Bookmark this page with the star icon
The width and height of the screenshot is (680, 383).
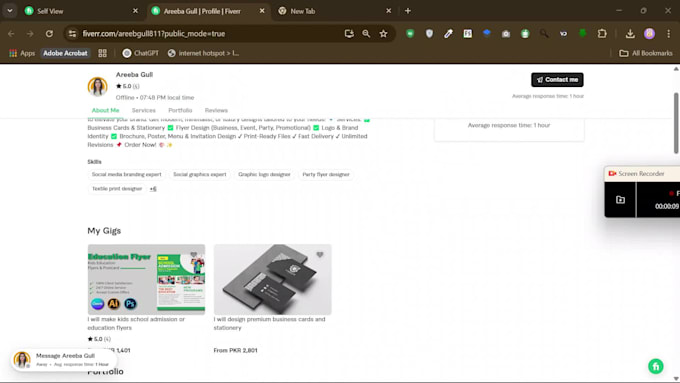(x=383, y=34)
